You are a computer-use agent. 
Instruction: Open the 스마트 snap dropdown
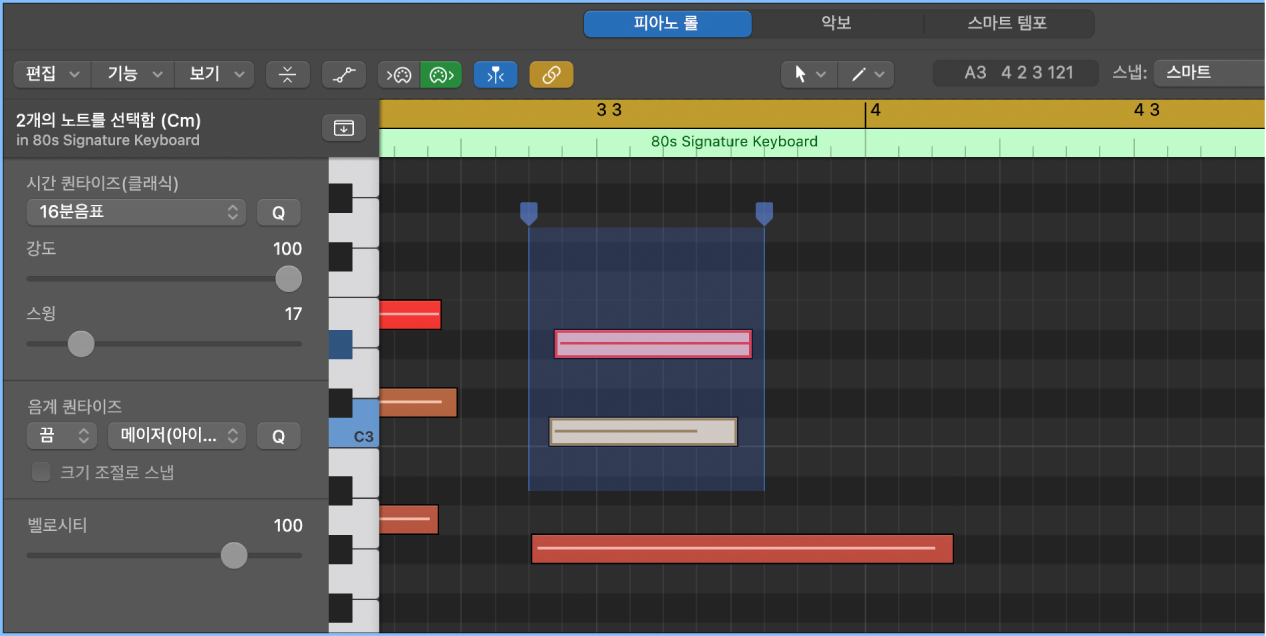click(1208, 73)
